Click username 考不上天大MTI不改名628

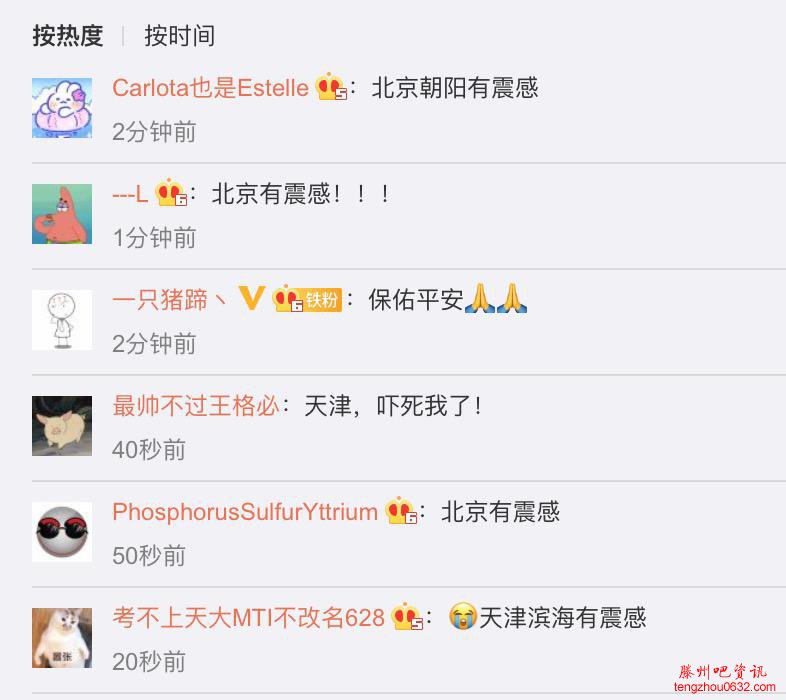coord(249,618)
